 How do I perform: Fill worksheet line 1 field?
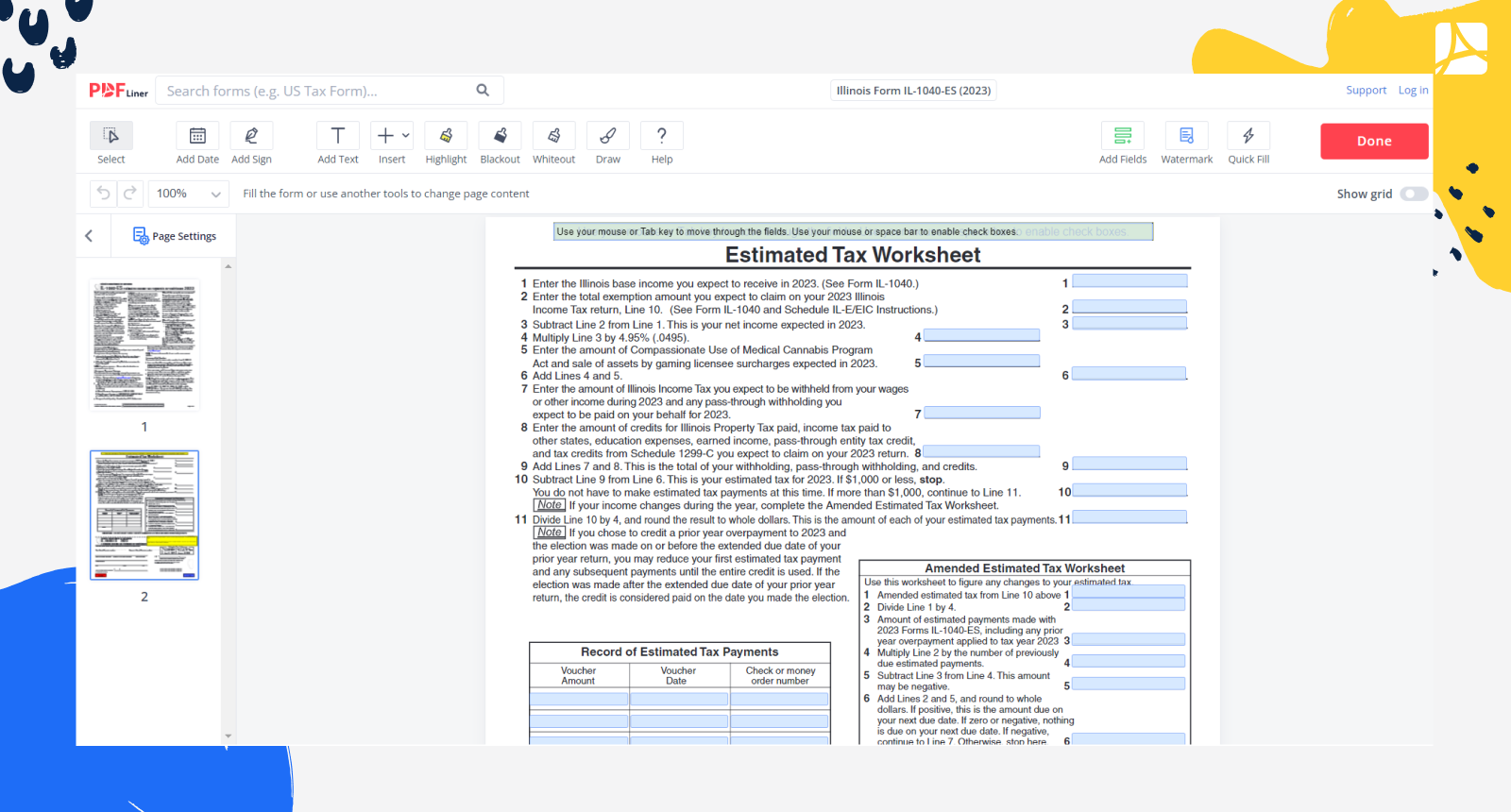click(1129, 281)
